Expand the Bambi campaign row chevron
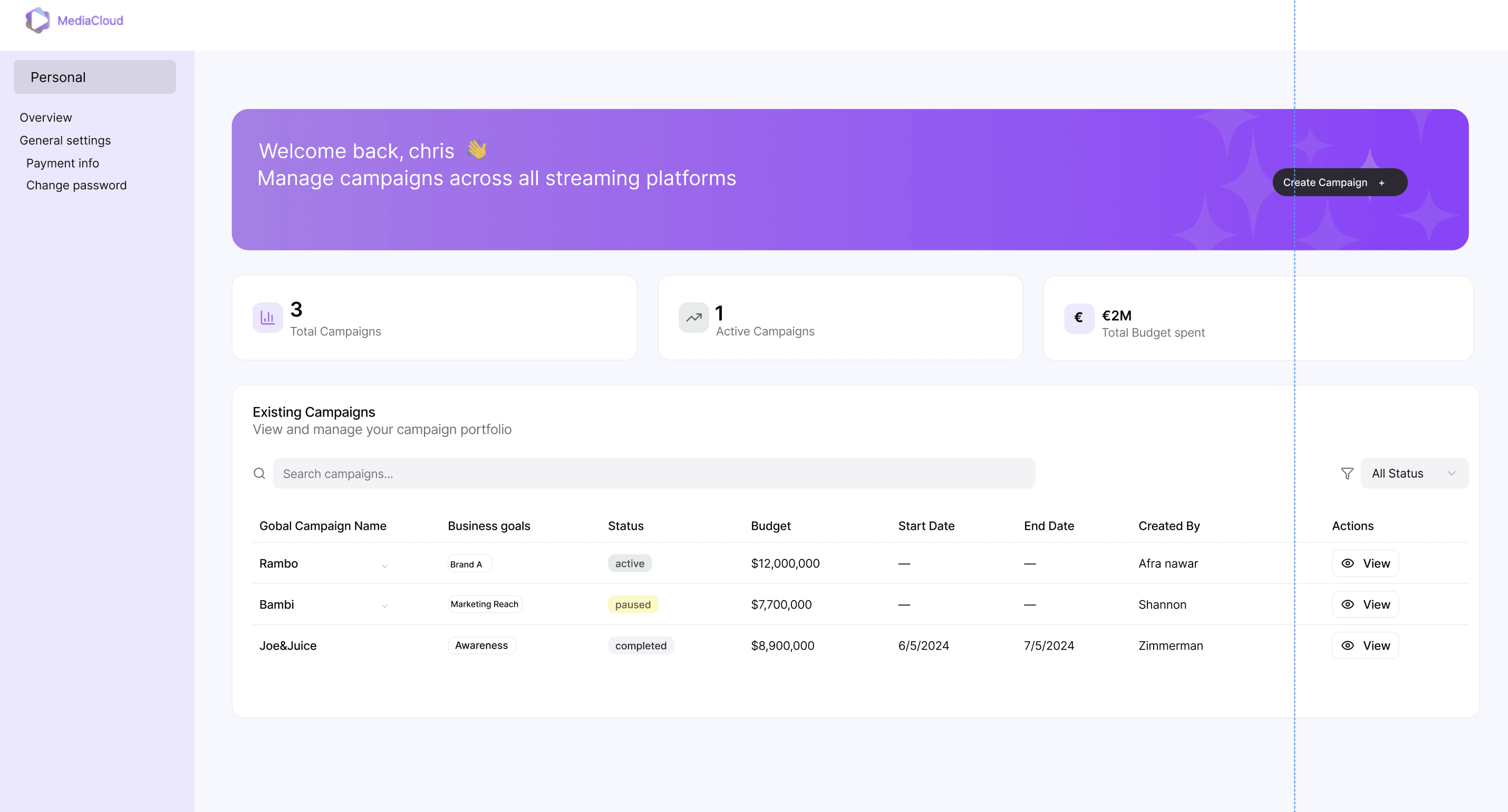 384,606
